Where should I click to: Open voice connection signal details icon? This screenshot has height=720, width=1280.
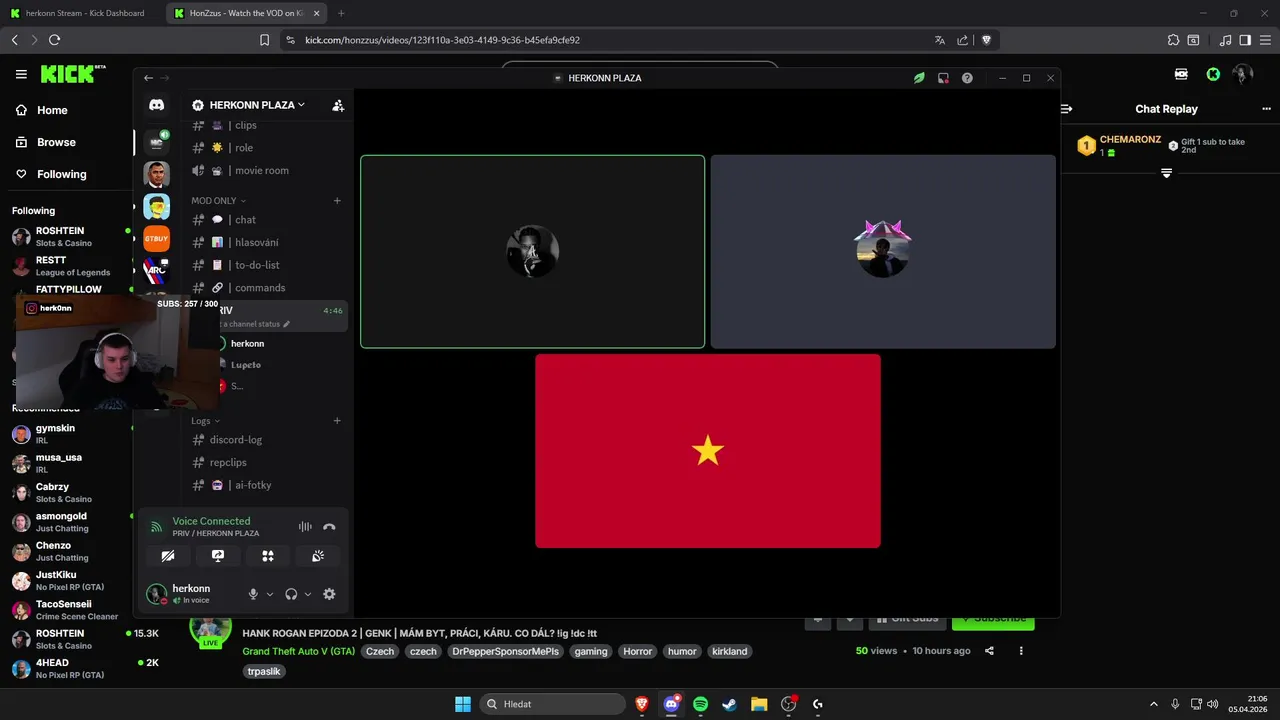point(156,527)
